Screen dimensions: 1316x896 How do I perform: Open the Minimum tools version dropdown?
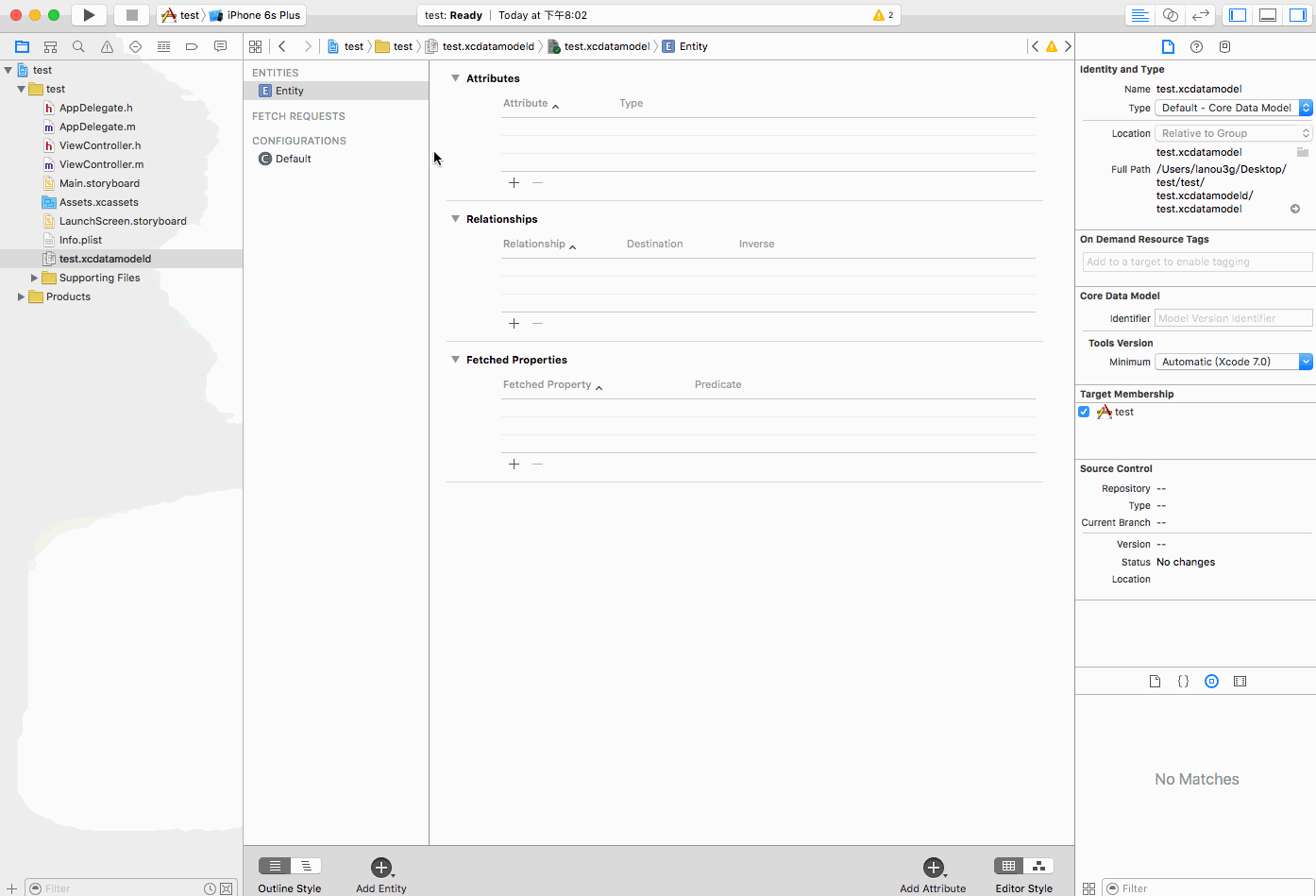click(1234, 362)
